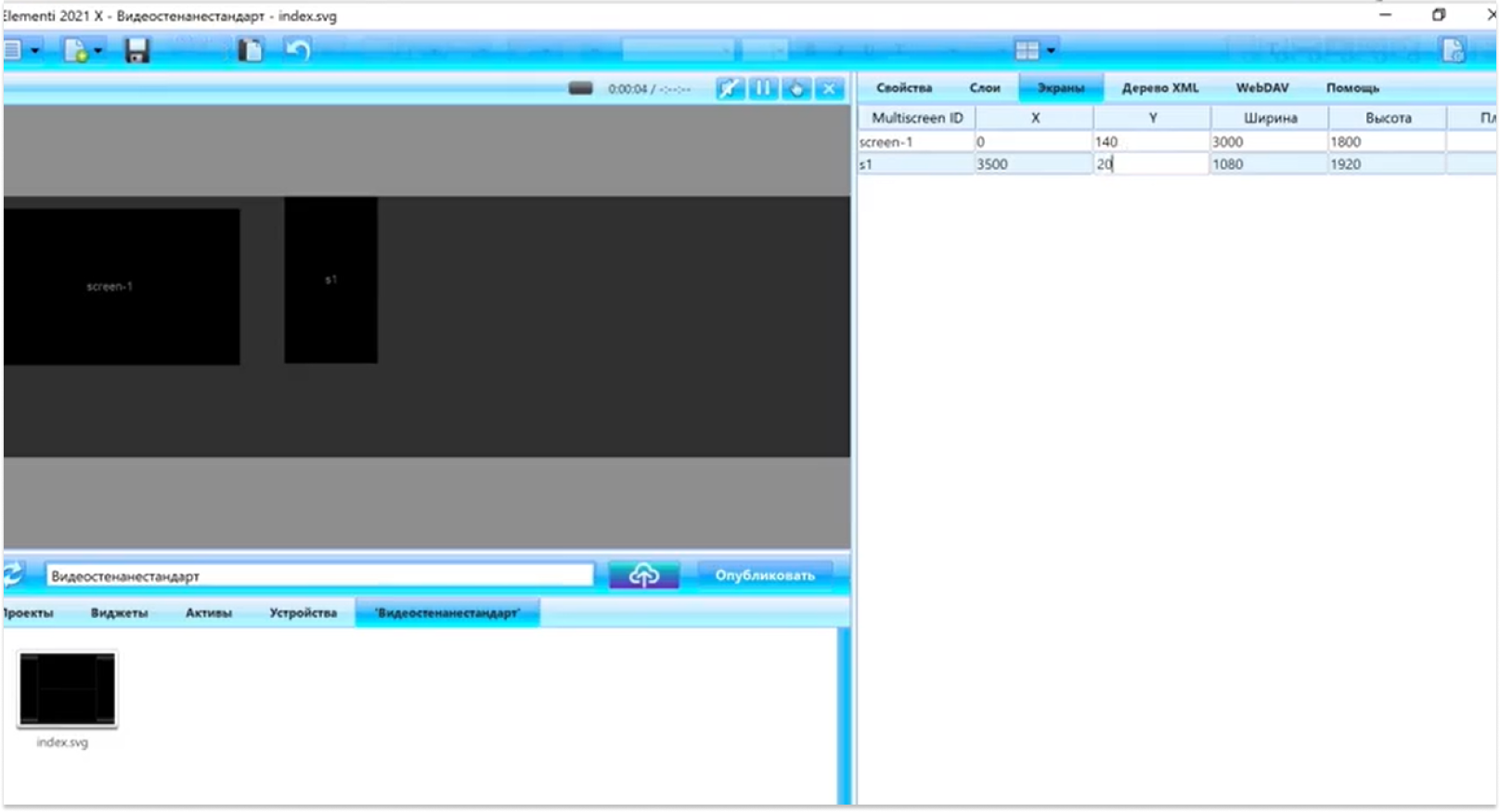Open the Устройства tab
This screenshot has height=812, width=1500.
tap(303, 613)
